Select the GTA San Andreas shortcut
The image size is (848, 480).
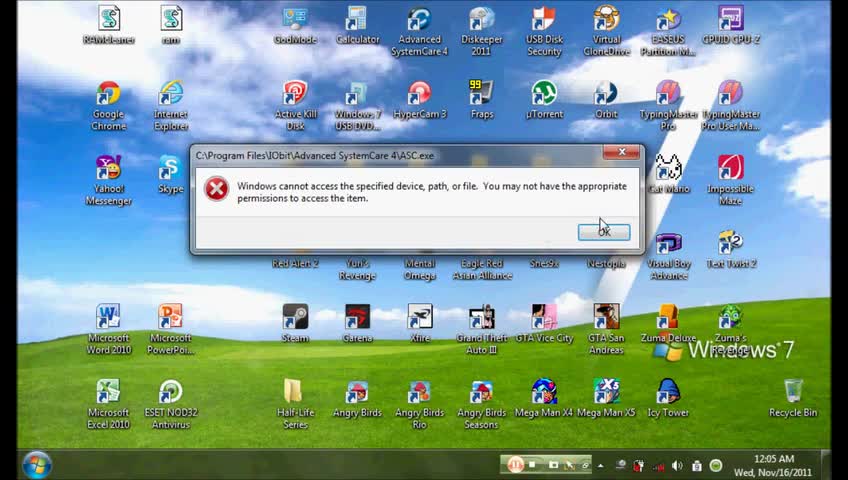[606, 329]
